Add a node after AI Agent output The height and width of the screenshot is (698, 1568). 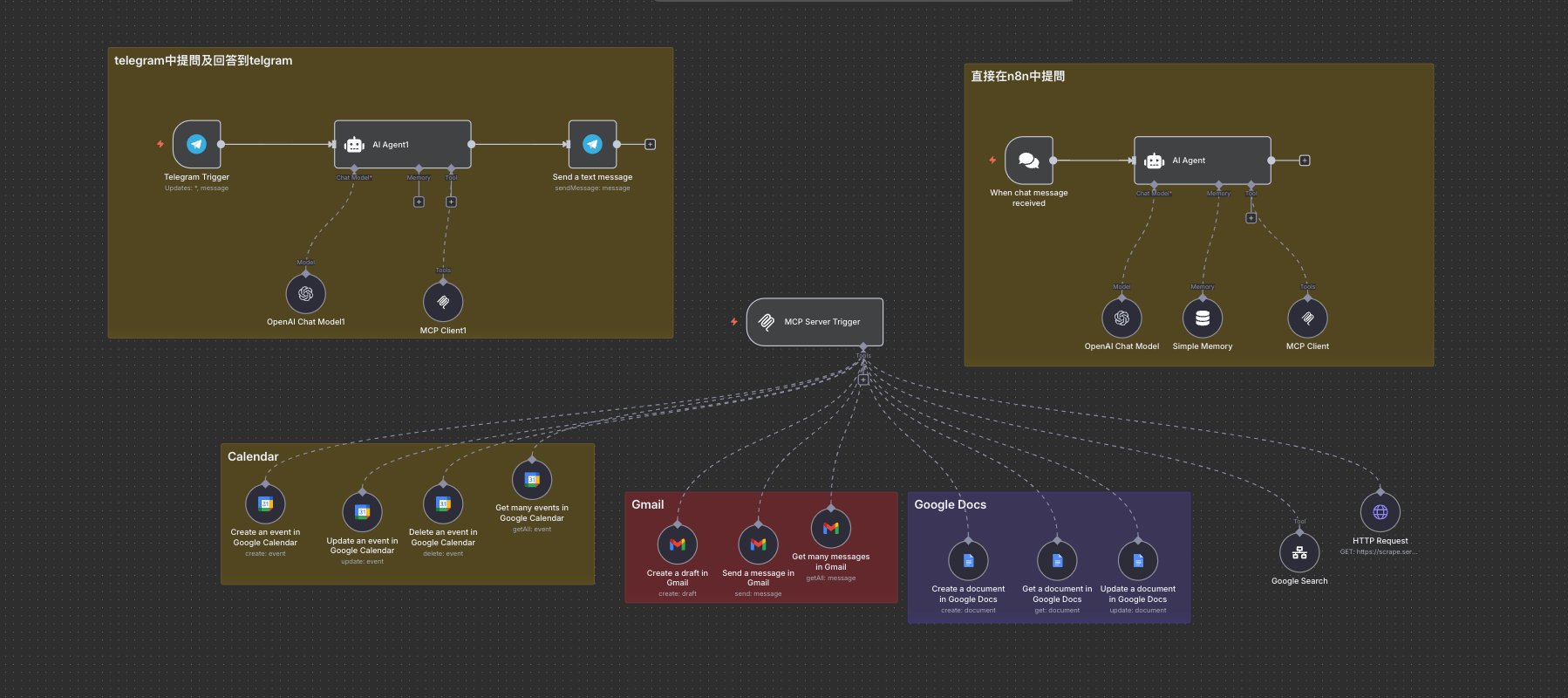(x=1305, y=161)
